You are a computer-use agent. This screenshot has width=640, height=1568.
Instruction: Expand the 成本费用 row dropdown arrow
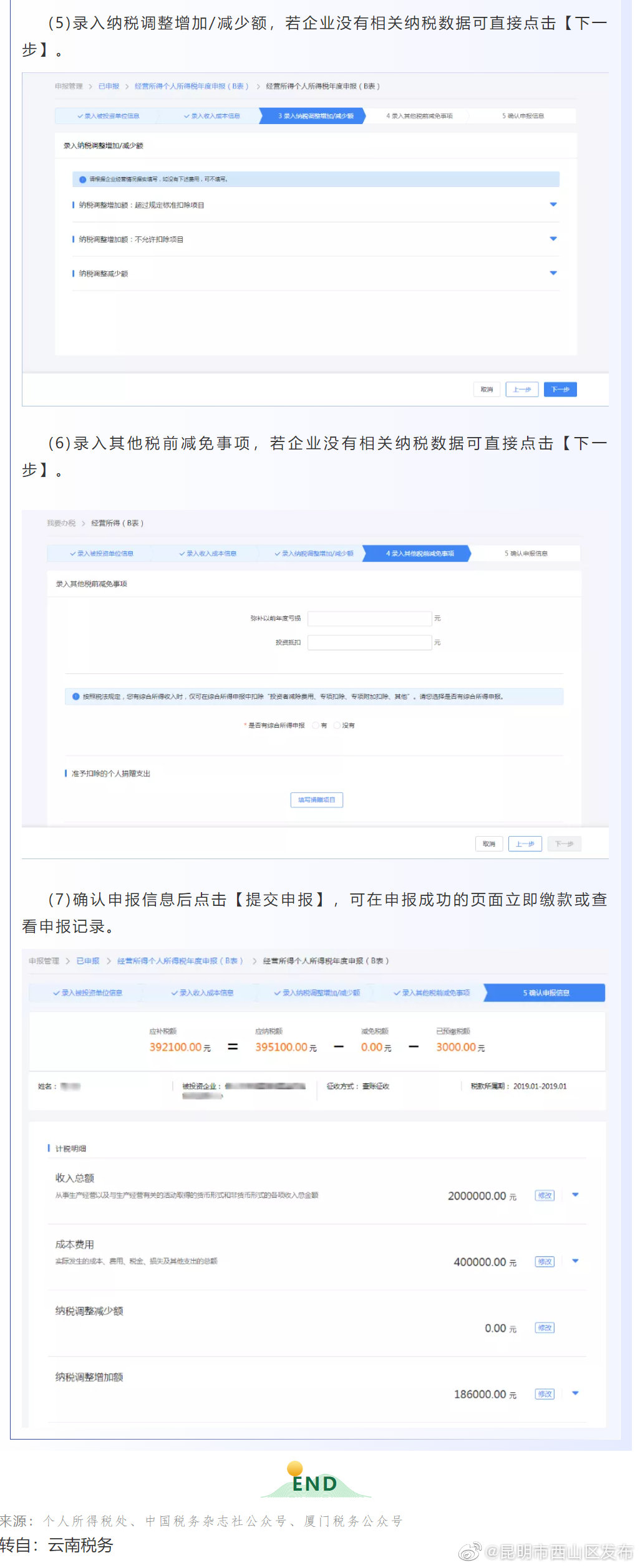point(575,1261)
